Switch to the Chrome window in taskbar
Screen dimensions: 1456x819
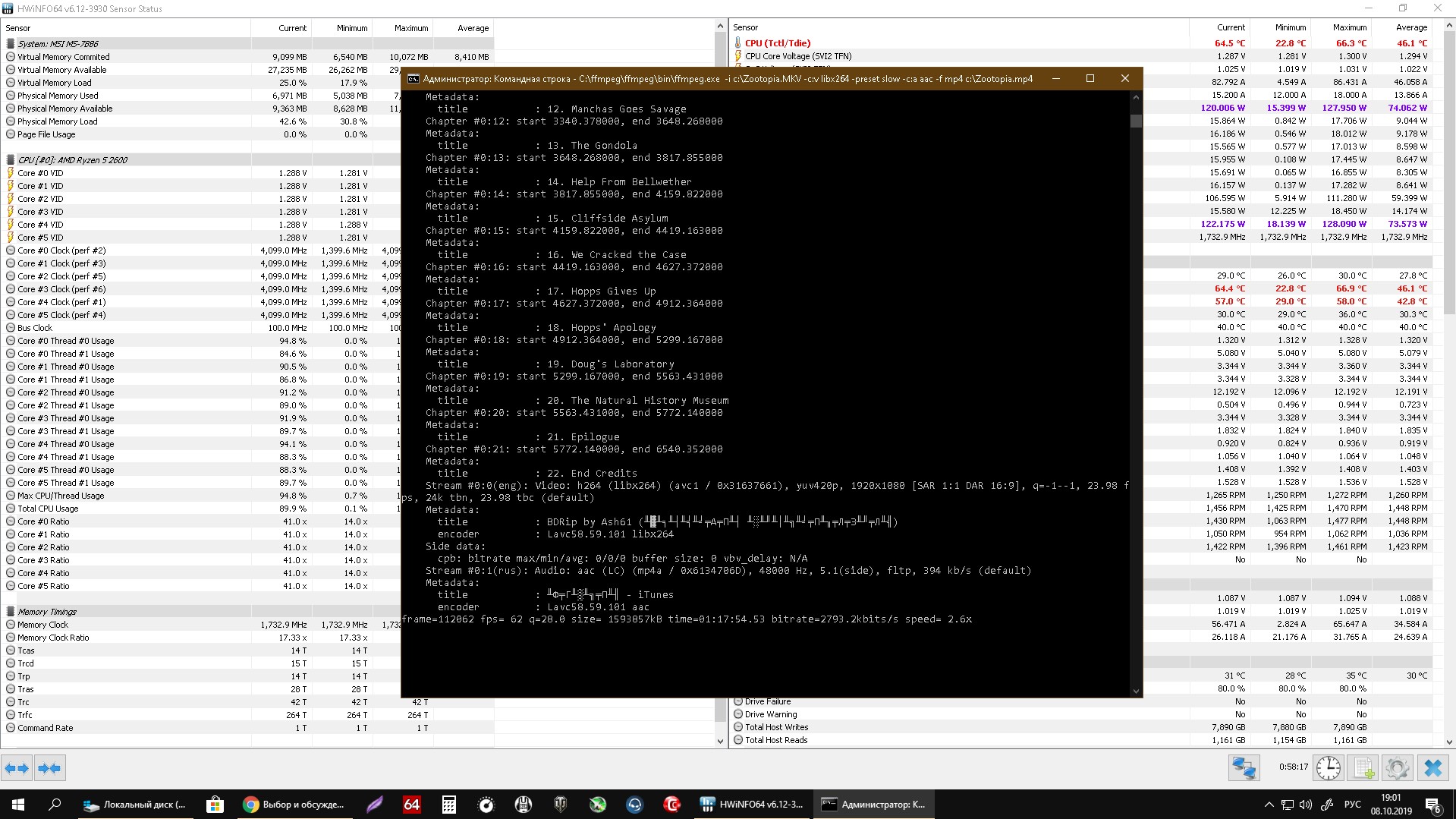294,805
